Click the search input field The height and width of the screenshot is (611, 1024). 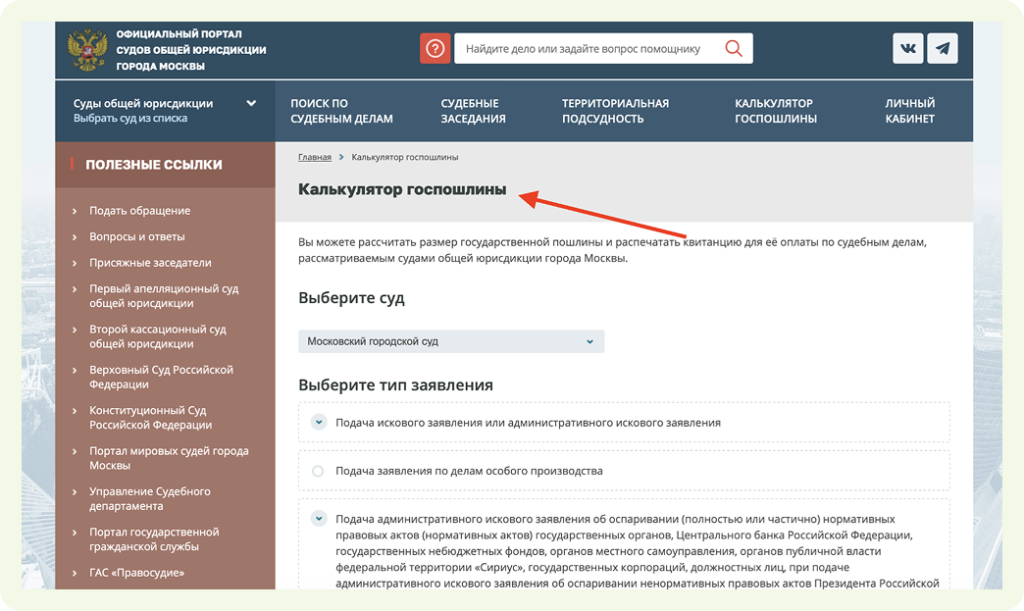coord(585,49)
